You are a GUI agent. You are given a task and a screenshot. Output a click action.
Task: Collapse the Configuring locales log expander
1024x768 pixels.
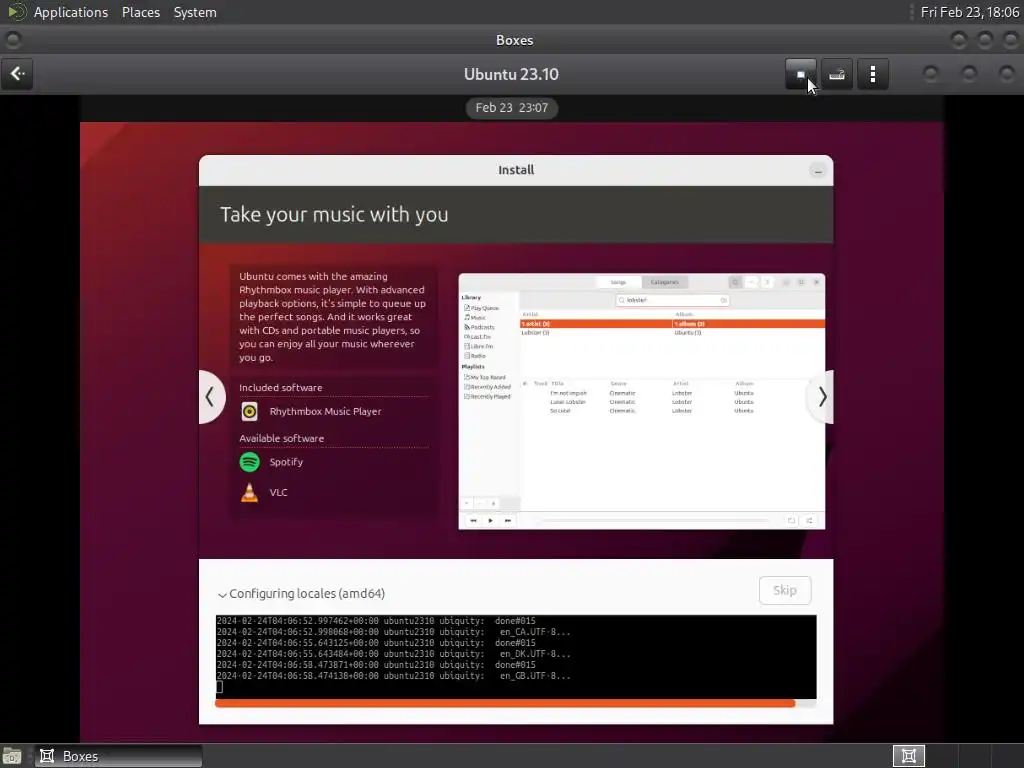pyautogui.click(x=222, y=594)
